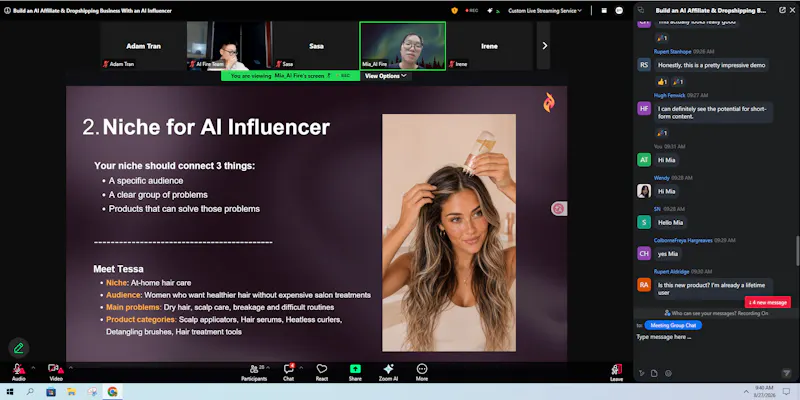Click the green Share screen button
Viewport: 800px width, 400px height.
[355, 372]
